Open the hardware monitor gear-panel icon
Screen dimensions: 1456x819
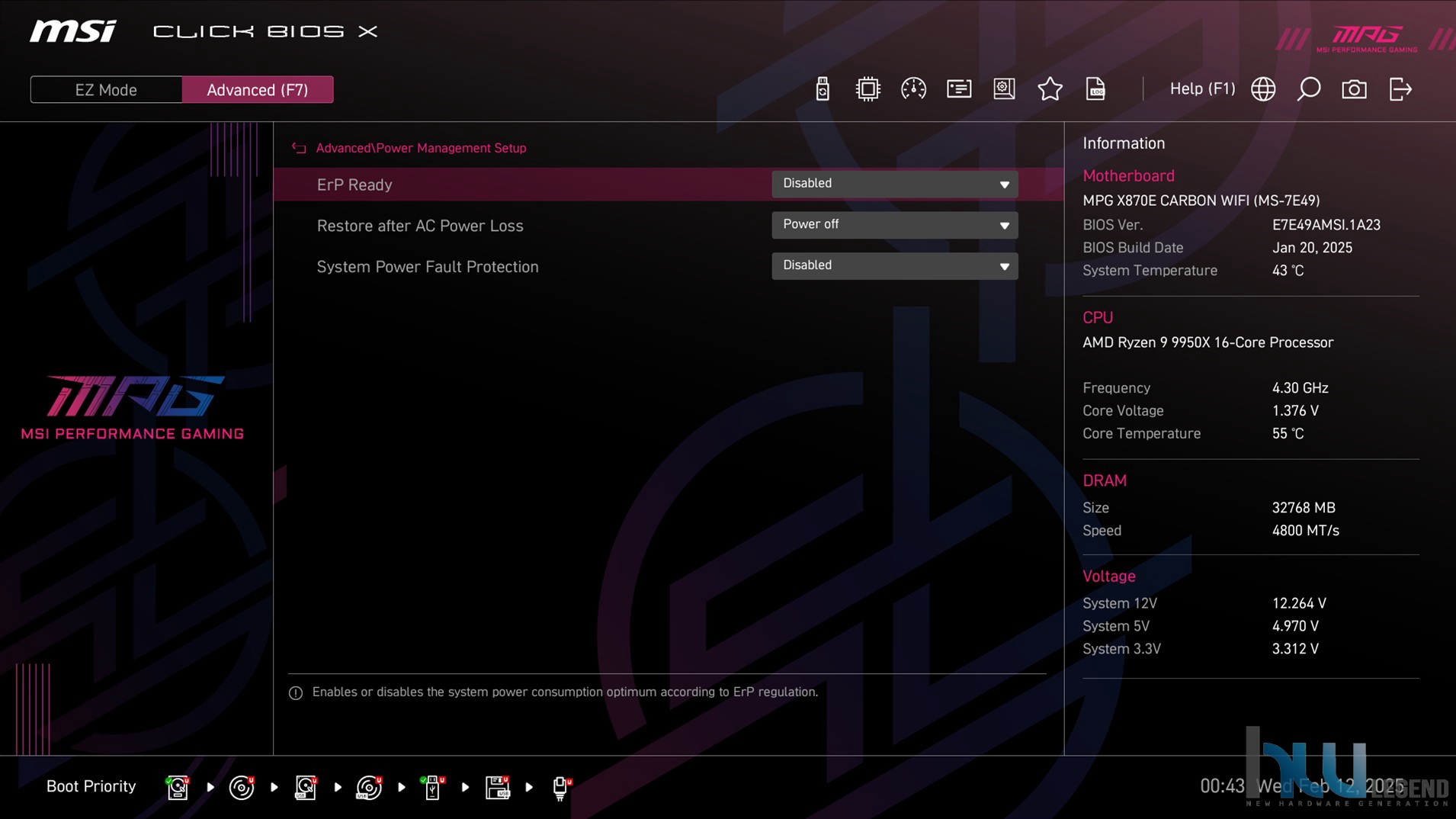[x=1004, y=89]
